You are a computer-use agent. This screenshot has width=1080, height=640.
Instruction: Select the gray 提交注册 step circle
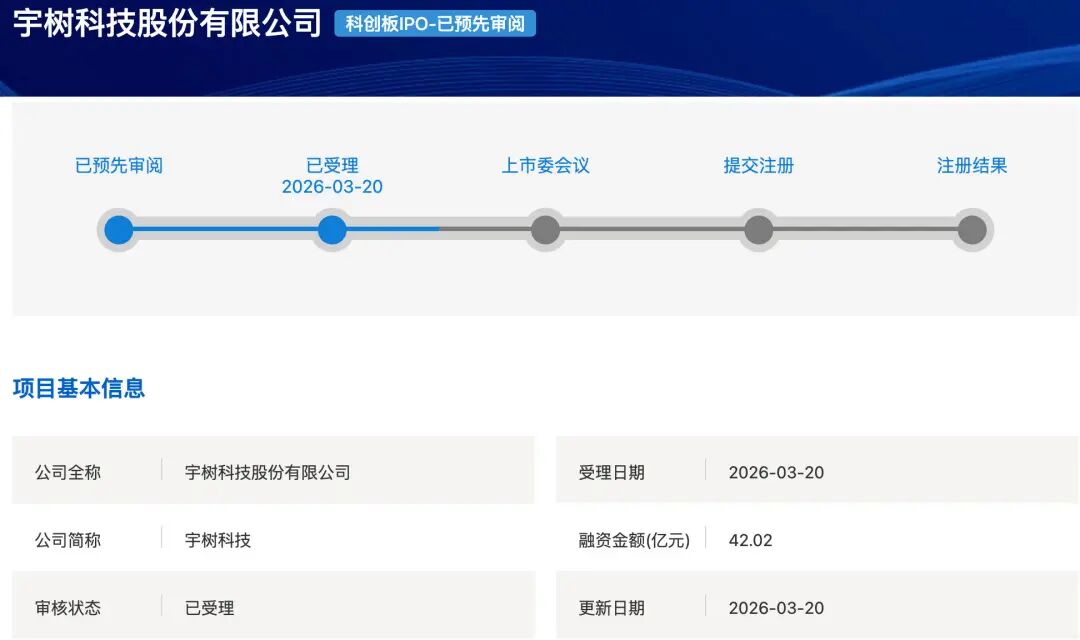[759, 230]
